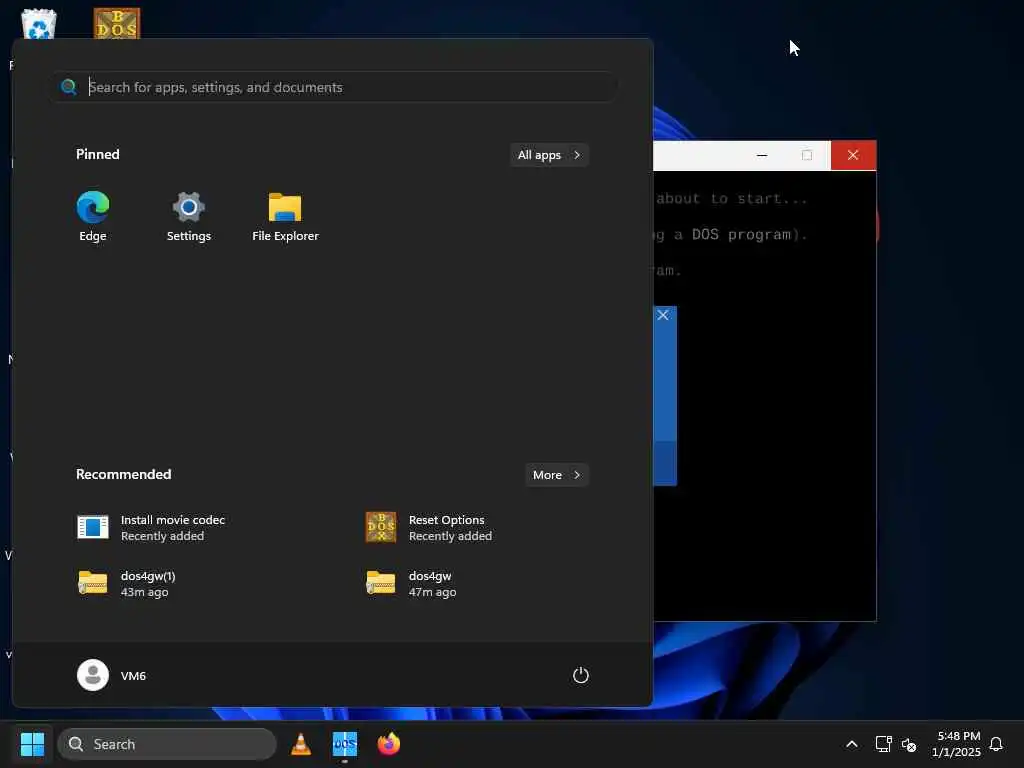Open File Explorer from pinned apps
This screenshot has width=1024, height=768.
285,216
